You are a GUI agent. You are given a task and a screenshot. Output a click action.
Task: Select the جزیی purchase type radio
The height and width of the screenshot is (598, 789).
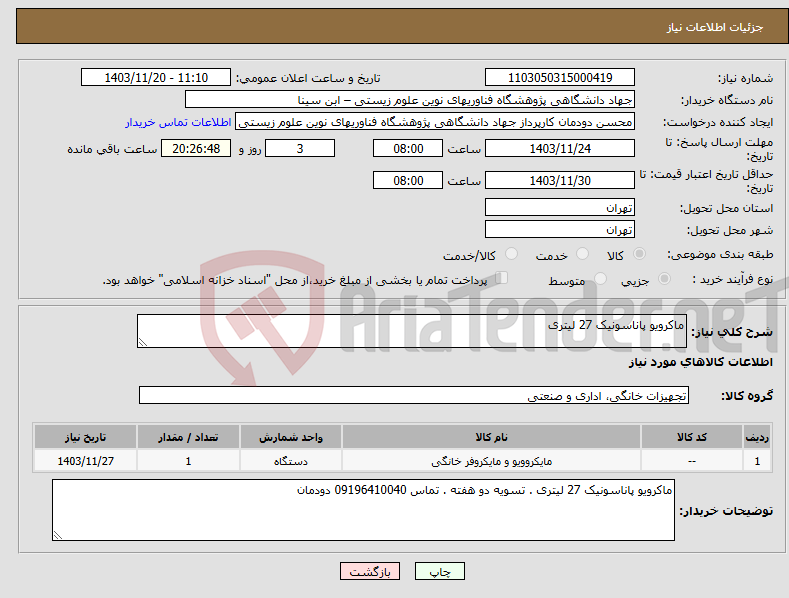pos(664,278)
